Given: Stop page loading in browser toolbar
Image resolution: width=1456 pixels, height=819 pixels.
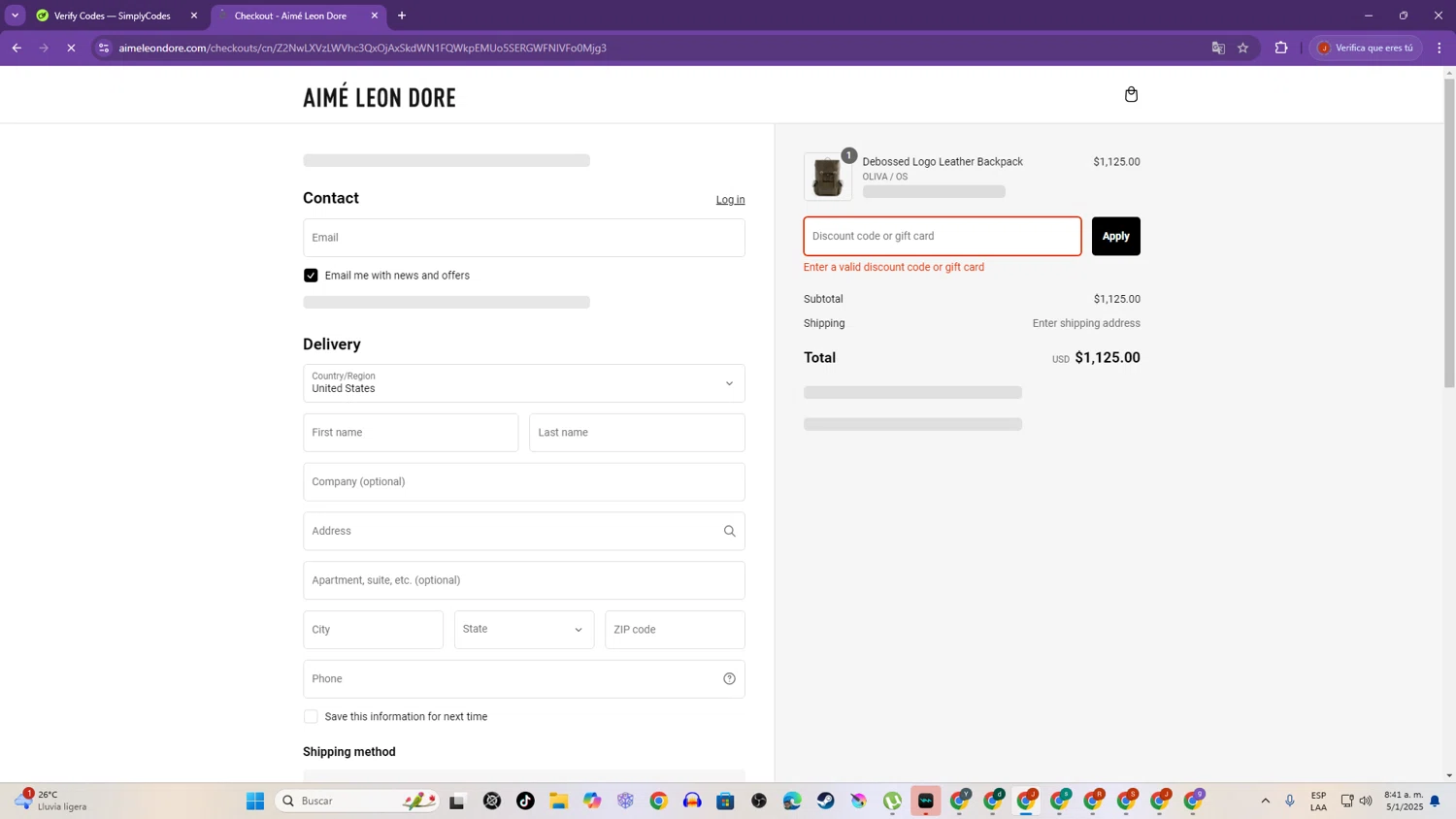Looking at the screenshot, I should pos(71,48).
